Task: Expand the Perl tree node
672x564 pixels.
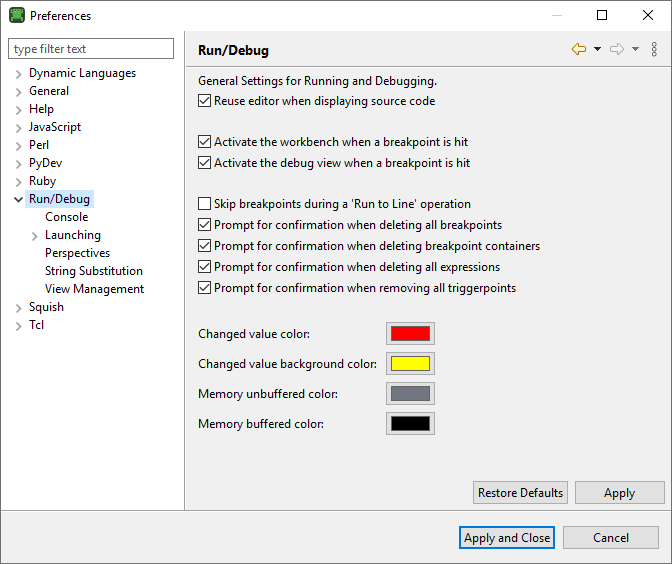Action: click(x=18, y=146)
